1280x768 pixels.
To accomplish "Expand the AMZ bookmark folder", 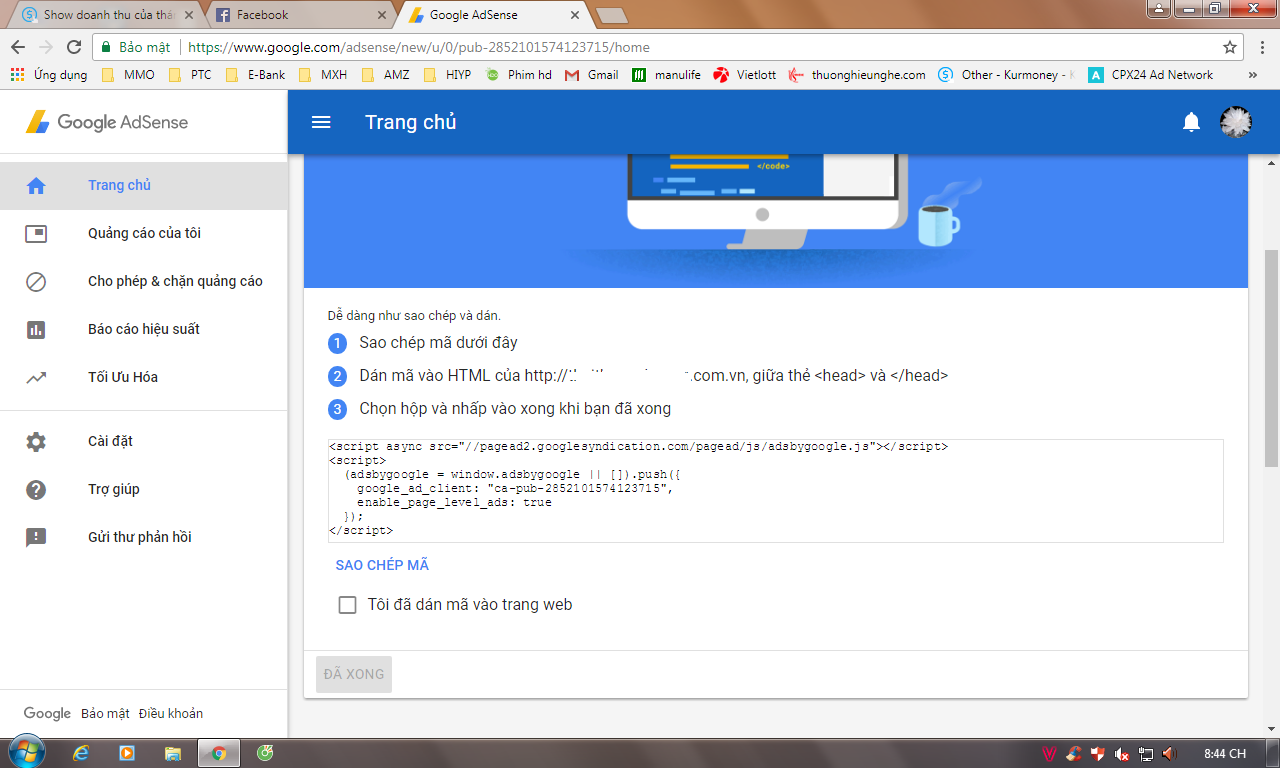I will (x=385, y=75).
